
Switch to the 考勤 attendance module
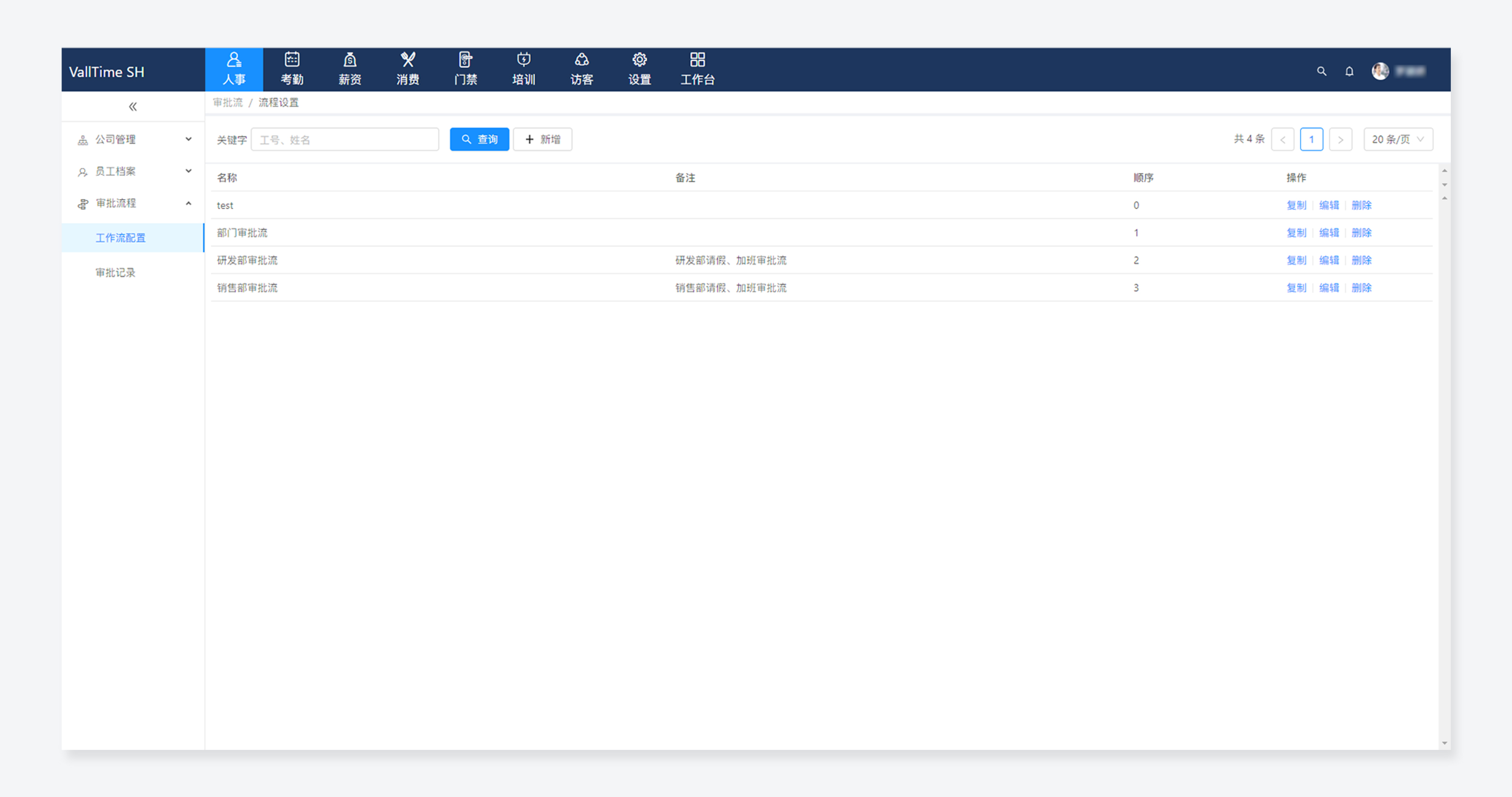click(292, 69)
